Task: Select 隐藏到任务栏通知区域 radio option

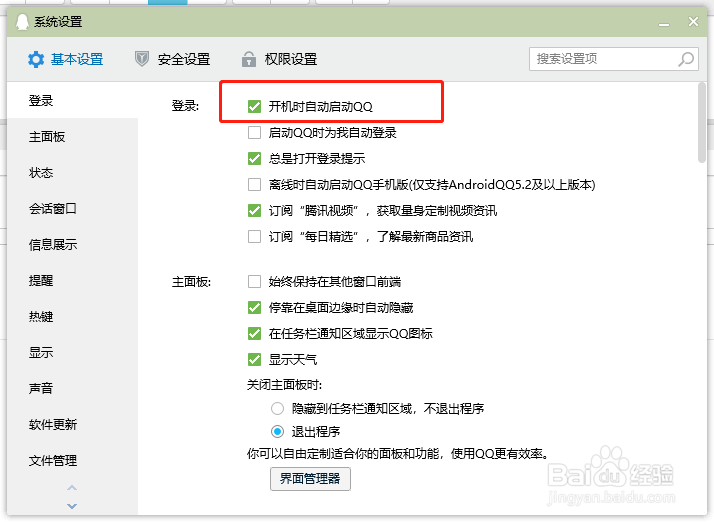Action: tap(277, 408)
